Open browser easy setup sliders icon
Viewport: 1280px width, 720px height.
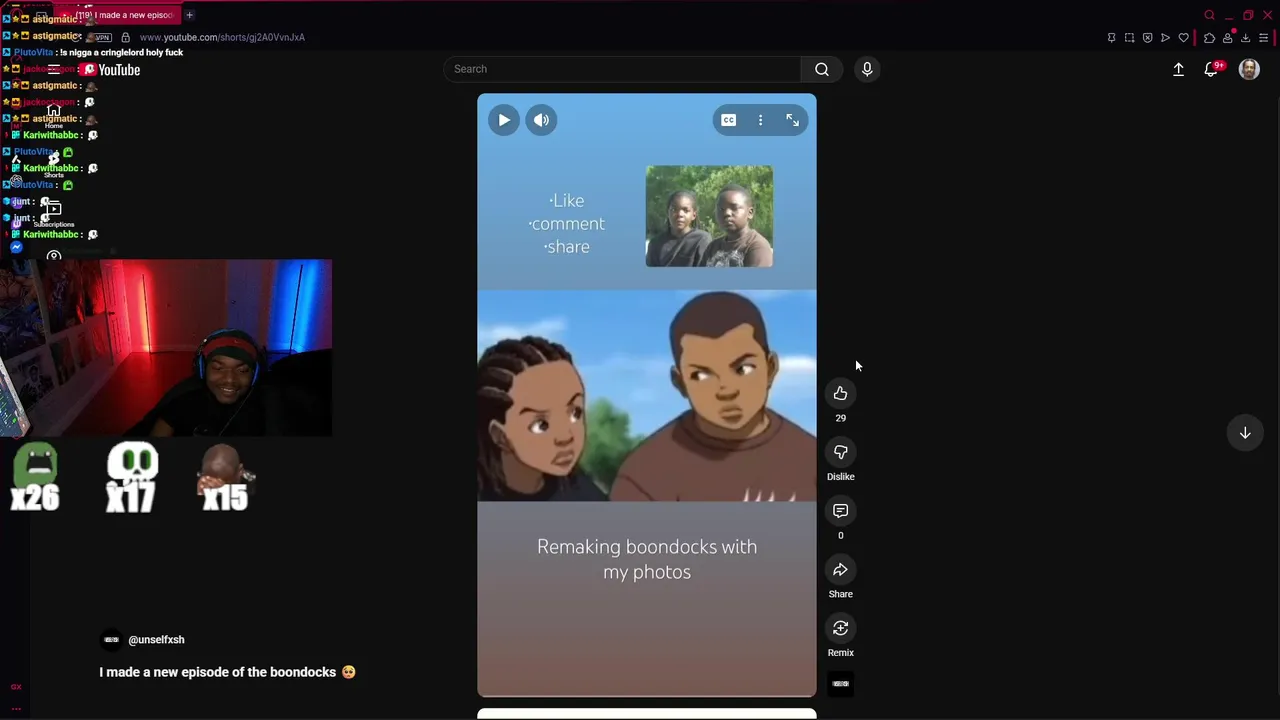[1263, 38]
